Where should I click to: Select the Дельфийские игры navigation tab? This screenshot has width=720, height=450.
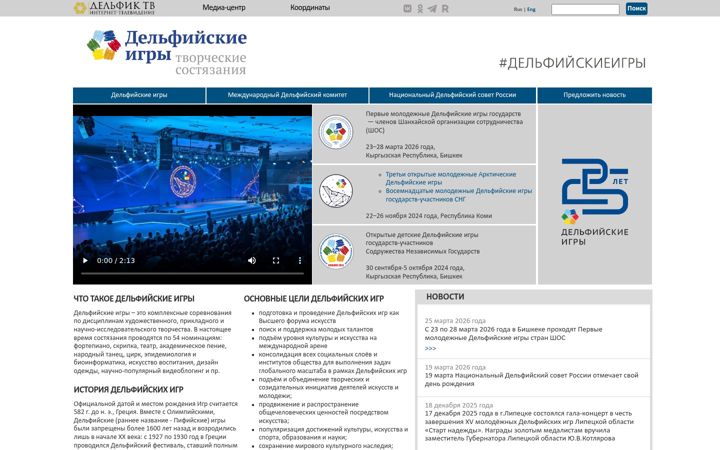(x=139, y=95)
